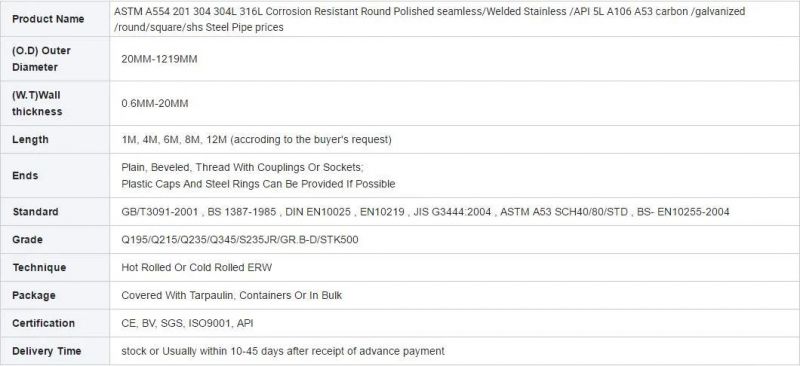This screenshot has height=366, width=800.
Task: Click the 20MM-1219MM diameter value
Action: click(x=159, y=59)
